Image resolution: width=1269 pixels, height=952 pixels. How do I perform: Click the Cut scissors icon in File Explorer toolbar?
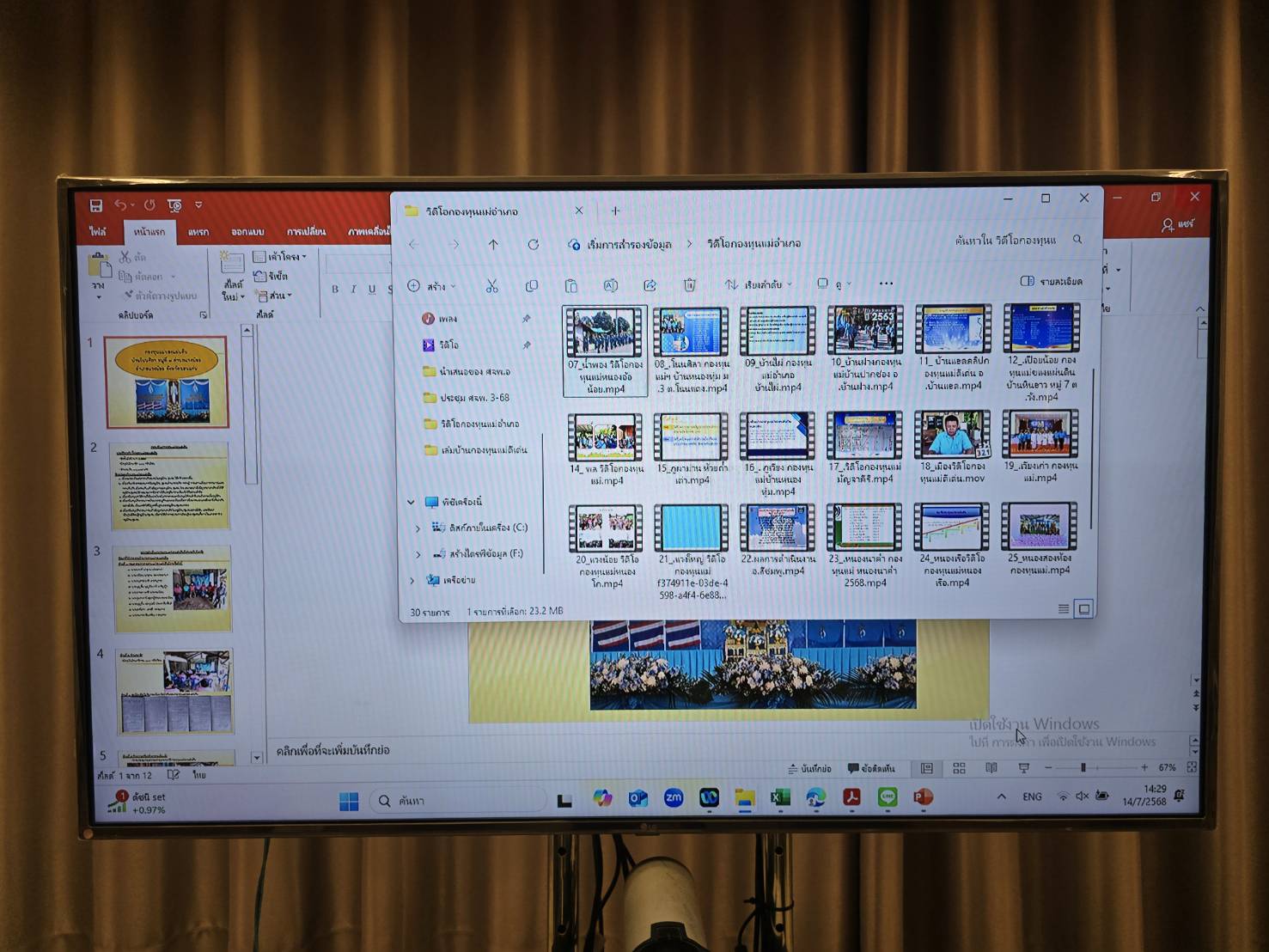tap(491, 285)
